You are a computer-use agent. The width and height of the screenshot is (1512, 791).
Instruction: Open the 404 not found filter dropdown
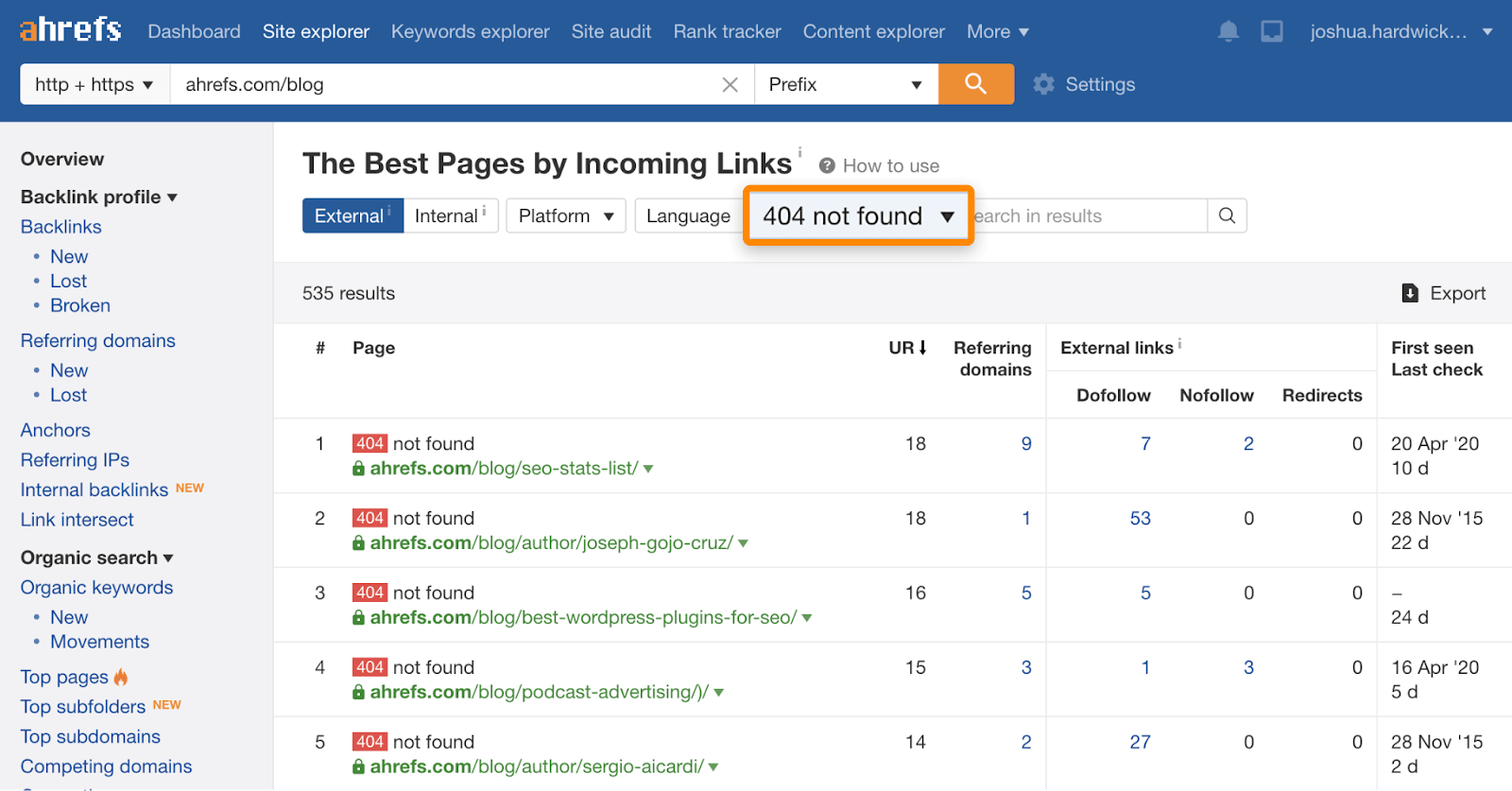858,215
